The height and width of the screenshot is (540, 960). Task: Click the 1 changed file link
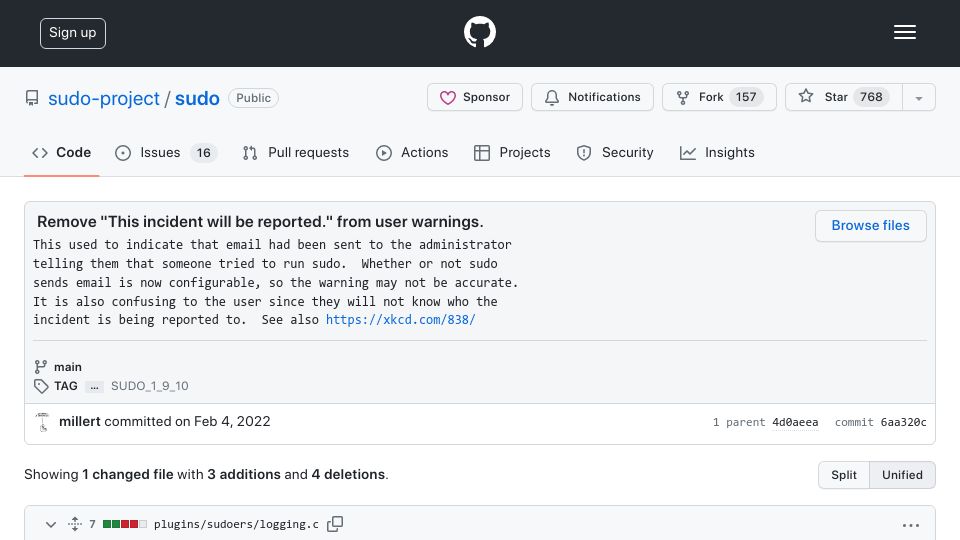coord(128,474)
